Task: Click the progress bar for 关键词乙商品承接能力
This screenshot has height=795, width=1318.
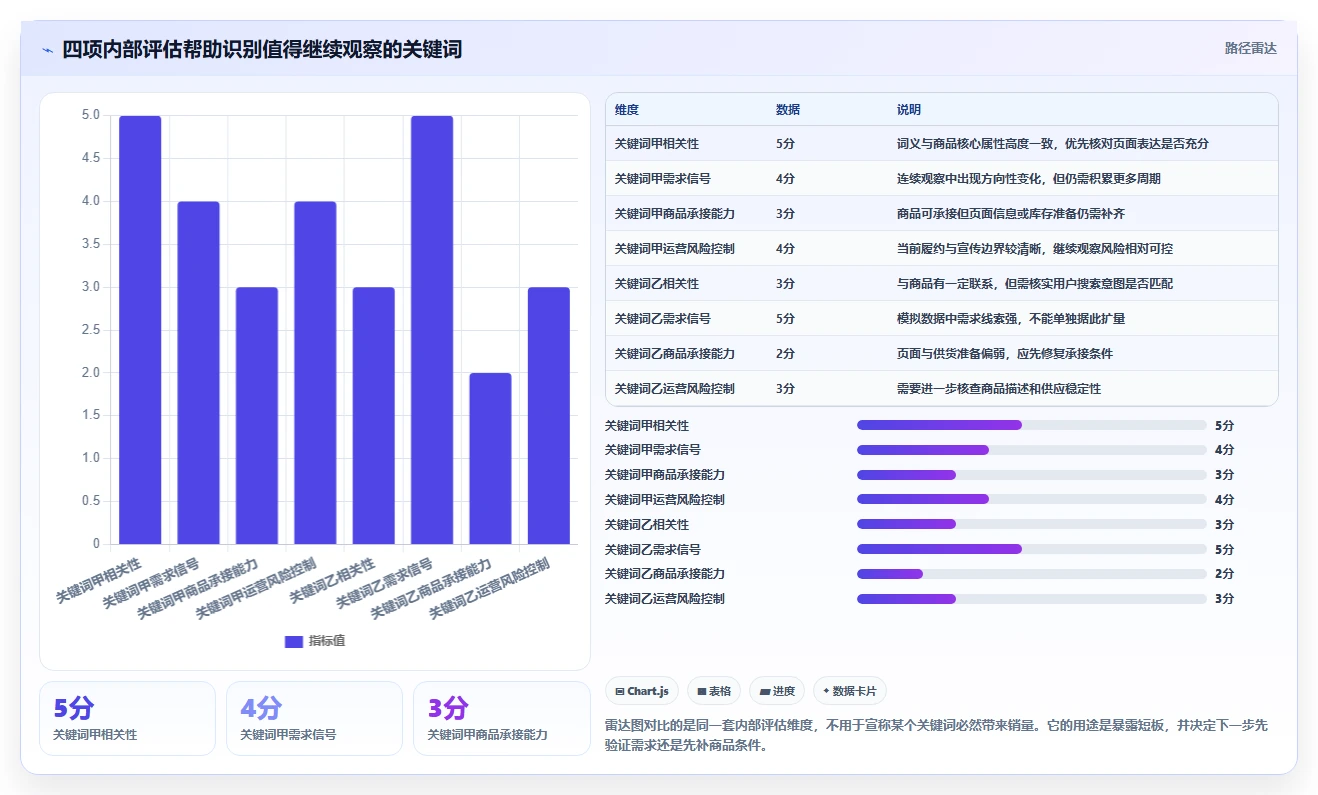Action: [1032, 574]
